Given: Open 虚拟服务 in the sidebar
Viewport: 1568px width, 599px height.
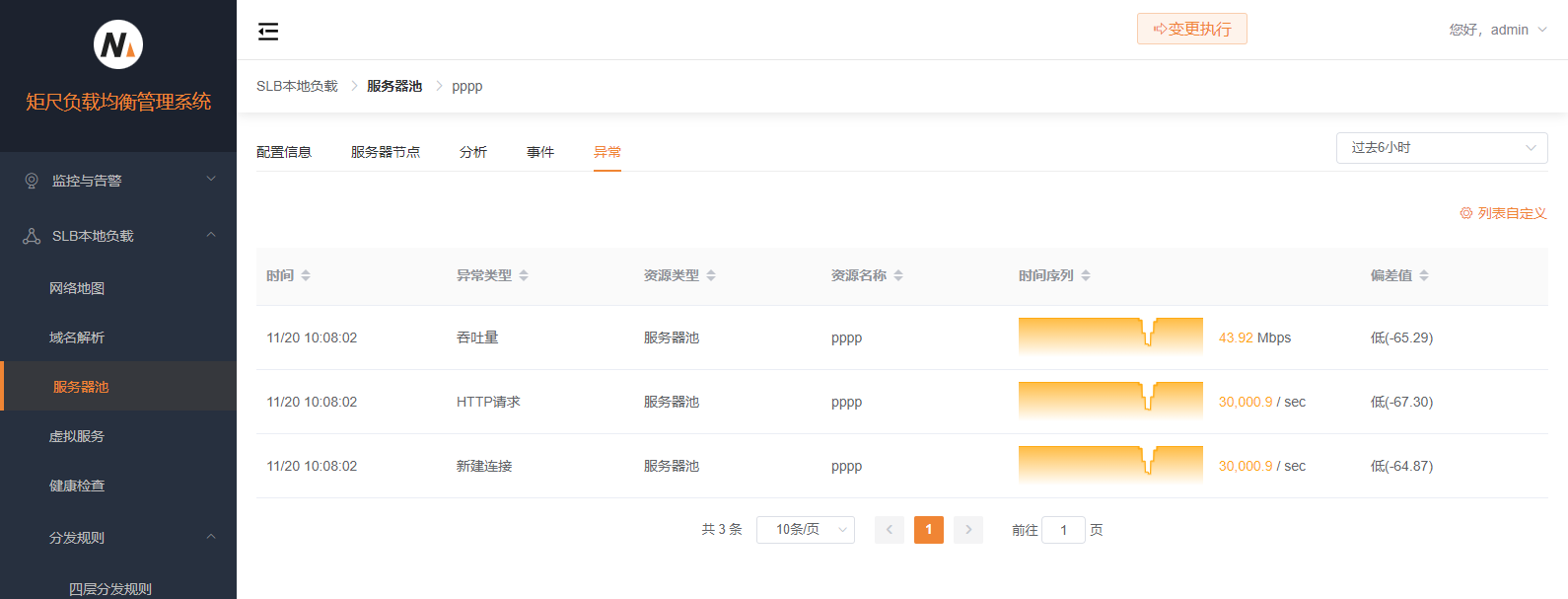Looking at the screenshot, I should pos(77,436).
